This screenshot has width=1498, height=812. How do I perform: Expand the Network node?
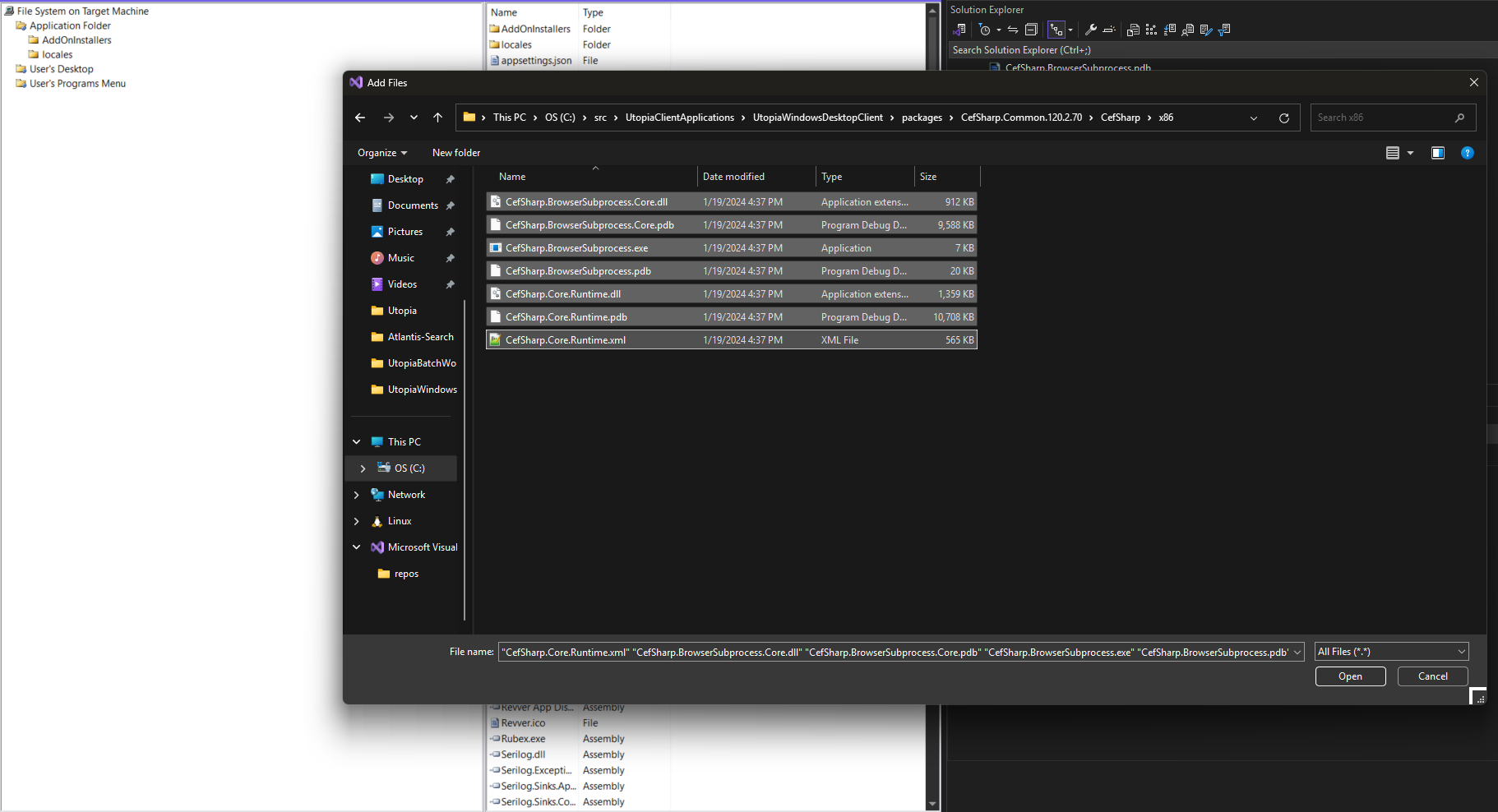[x=357, y=495]
